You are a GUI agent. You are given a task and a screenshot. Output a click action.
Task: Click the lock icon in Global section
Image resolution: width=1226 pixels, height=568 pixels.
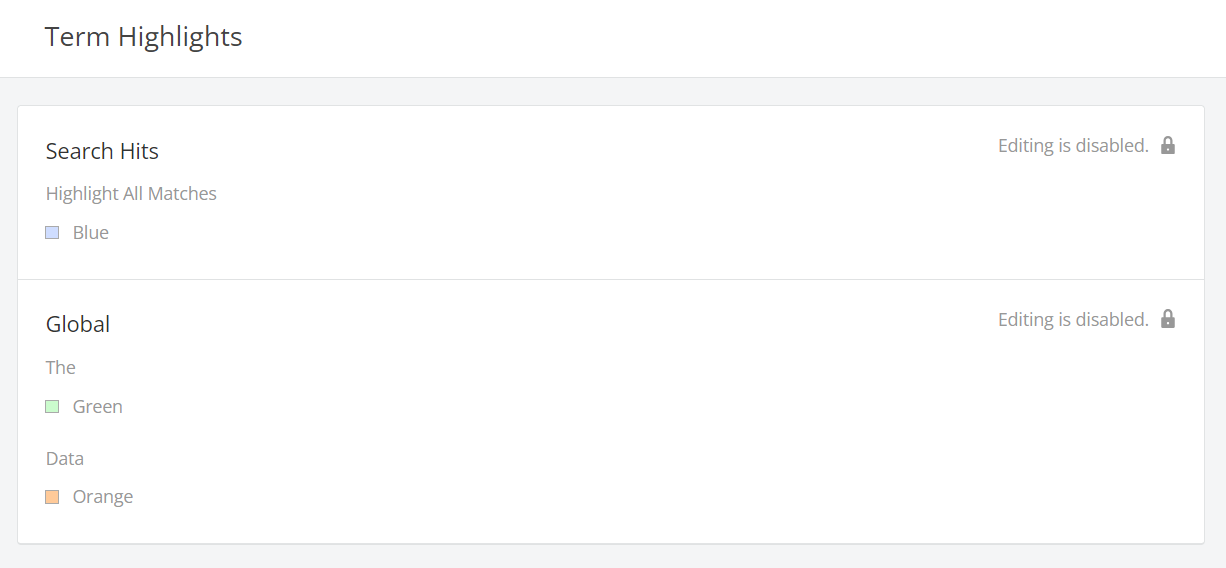click(x=1168, y=319)
